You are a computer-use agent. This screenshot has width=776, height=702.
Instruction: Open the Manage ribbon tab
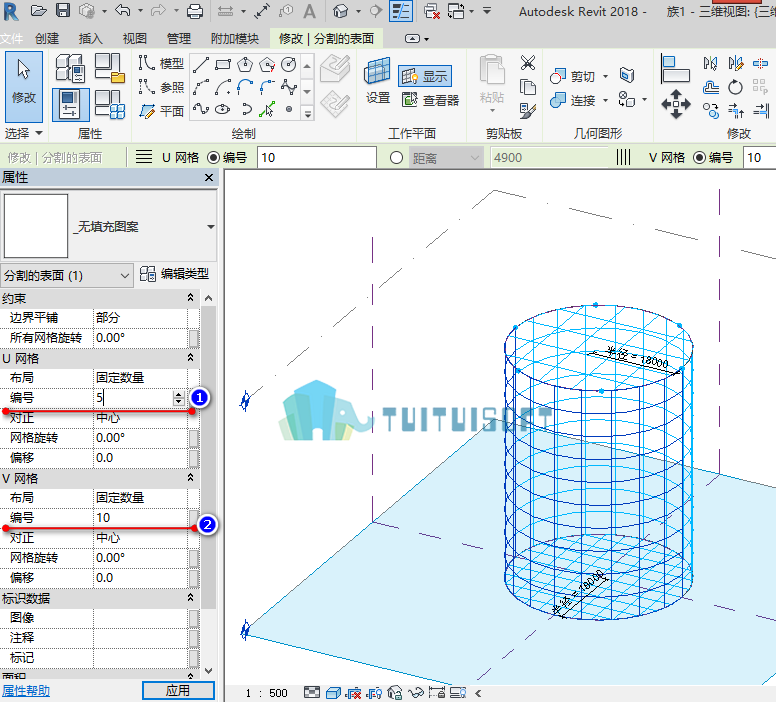179,38
